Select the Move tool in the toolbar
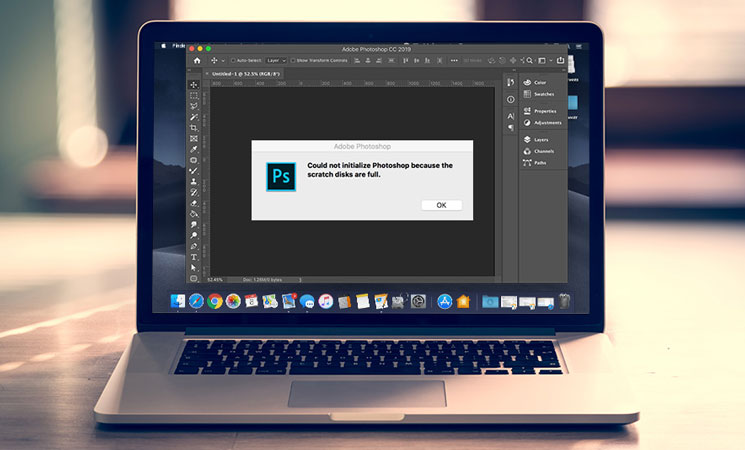Image resolution: width=745 pixels, height=450 pixels. tap(194, 85)
